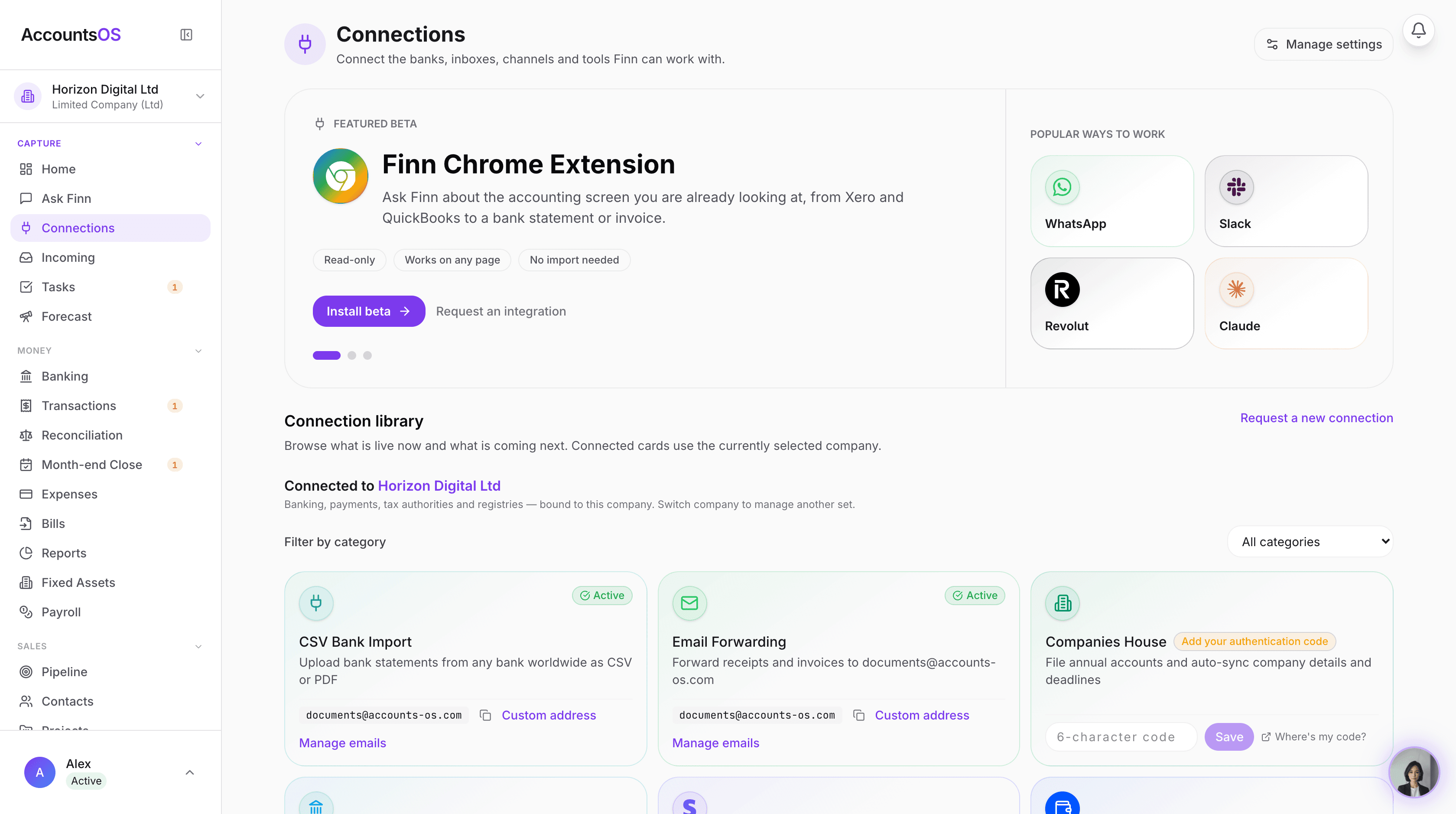Click the Month-end Close notification badge

pyautogui.click(x=175, y=465)
